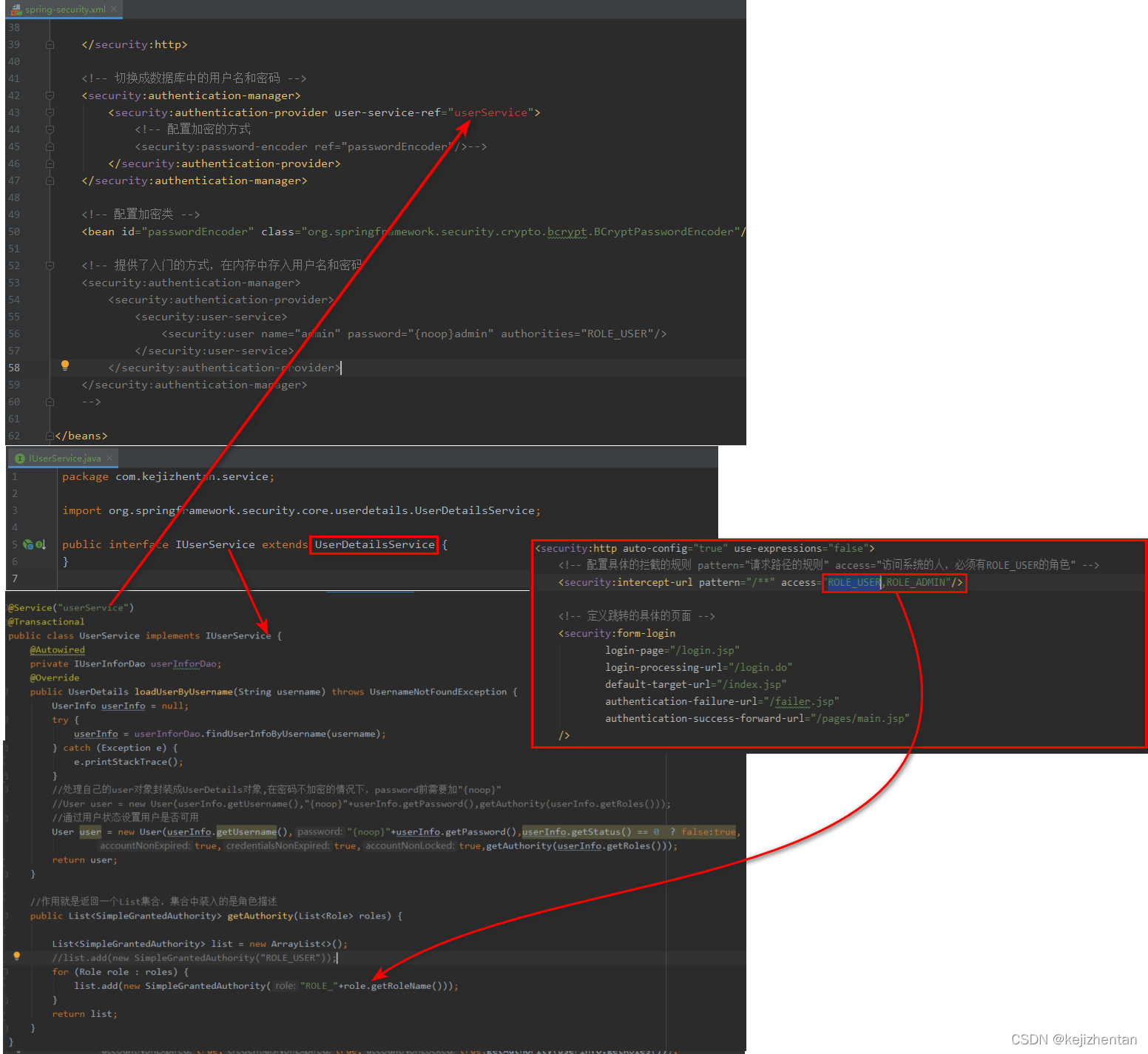
Task: Toggle the fold marker at line 60
Action: pyautogui.click(x=50, y=402)
